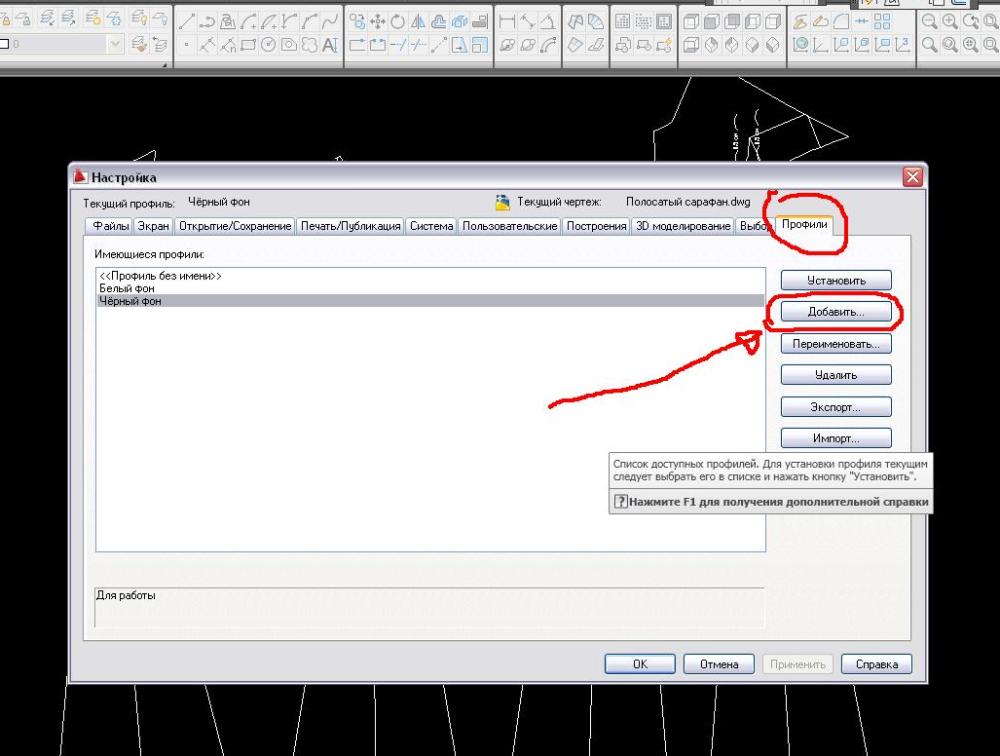Close the Настройка dialog

[913, 177]
